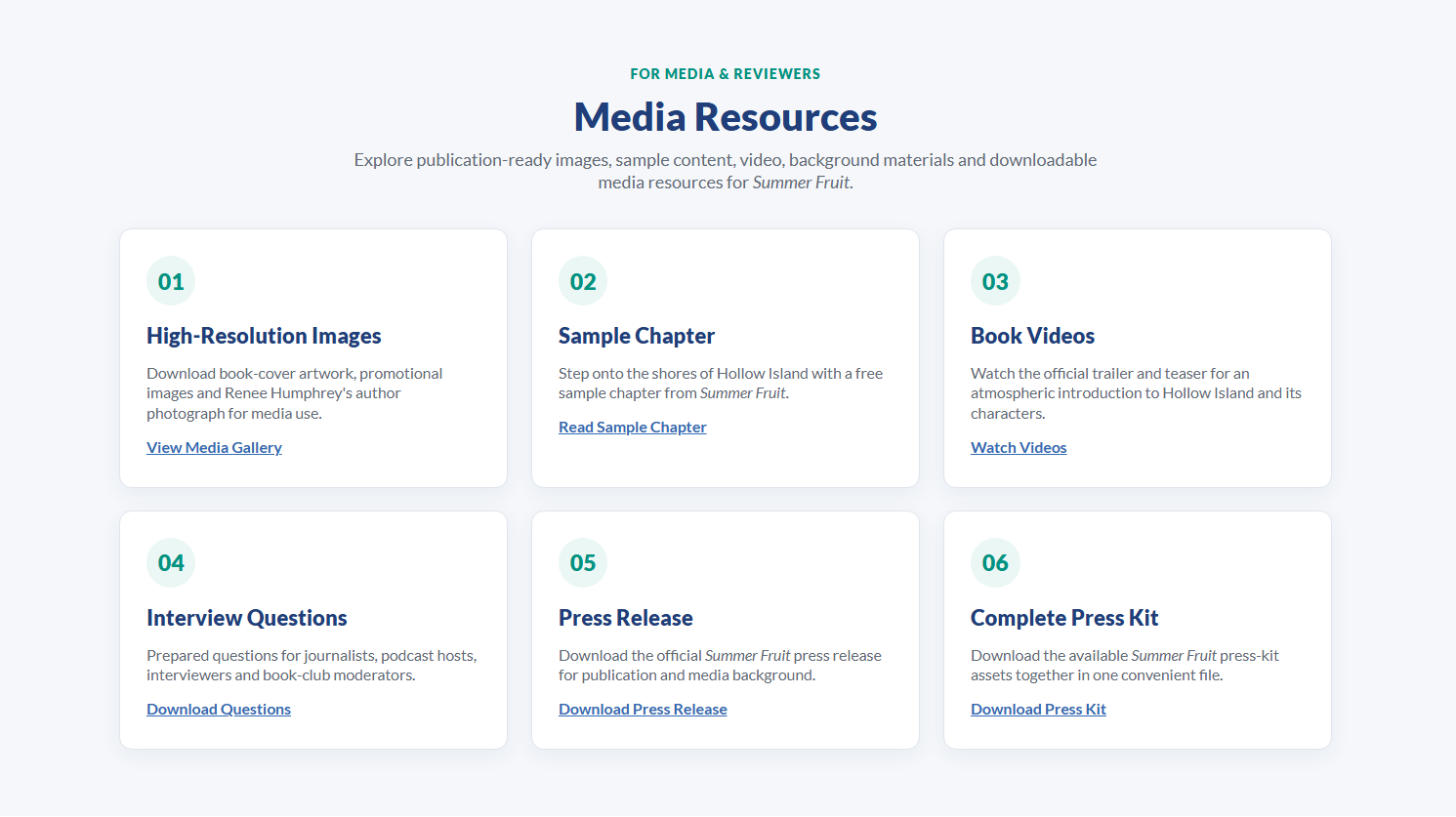Click the 01 number badge
The image size is (1456, 817).
171,281
